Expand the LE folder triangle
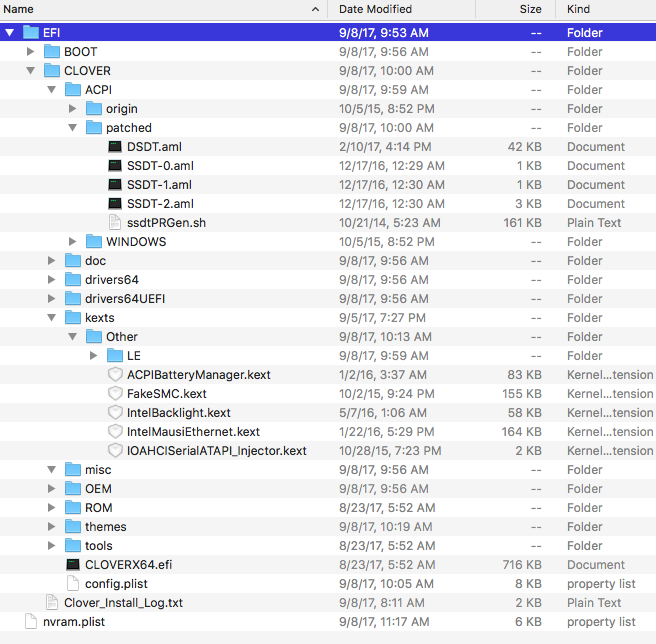This screenshot has height=644, width=656. pos(93,356)
